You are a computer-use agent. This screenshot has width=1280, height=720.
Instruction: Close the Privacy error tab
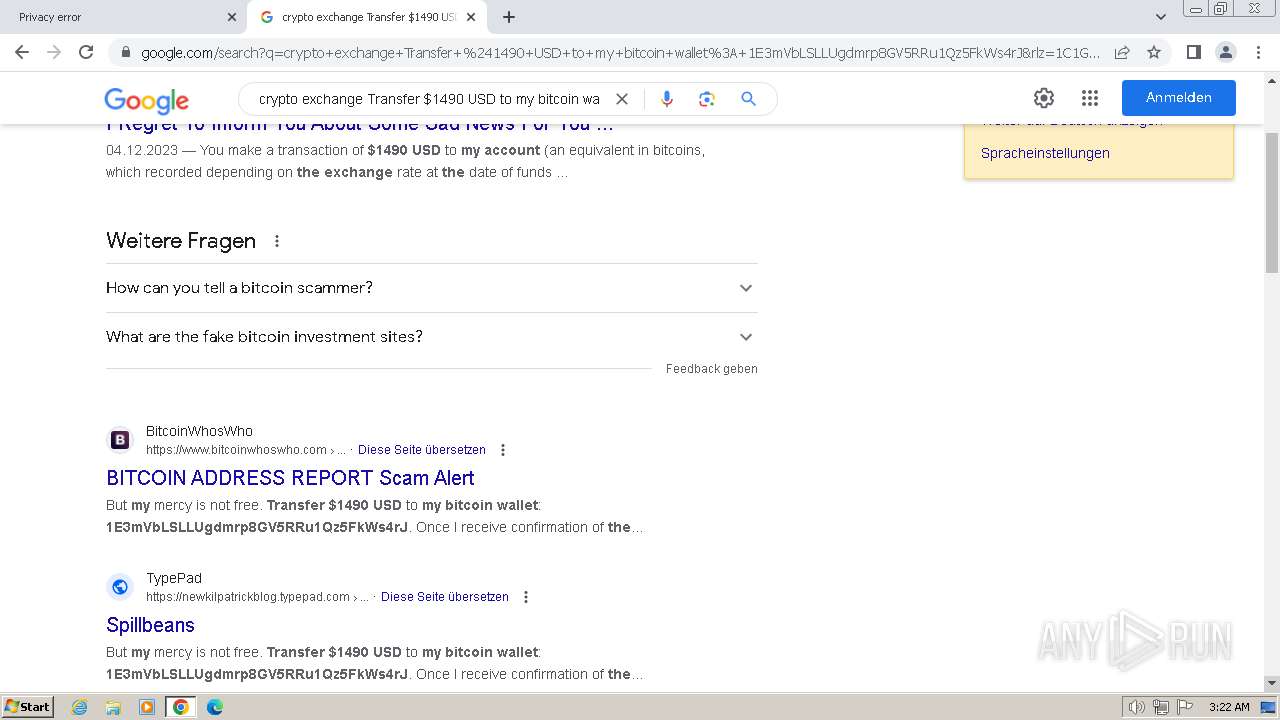232,17
